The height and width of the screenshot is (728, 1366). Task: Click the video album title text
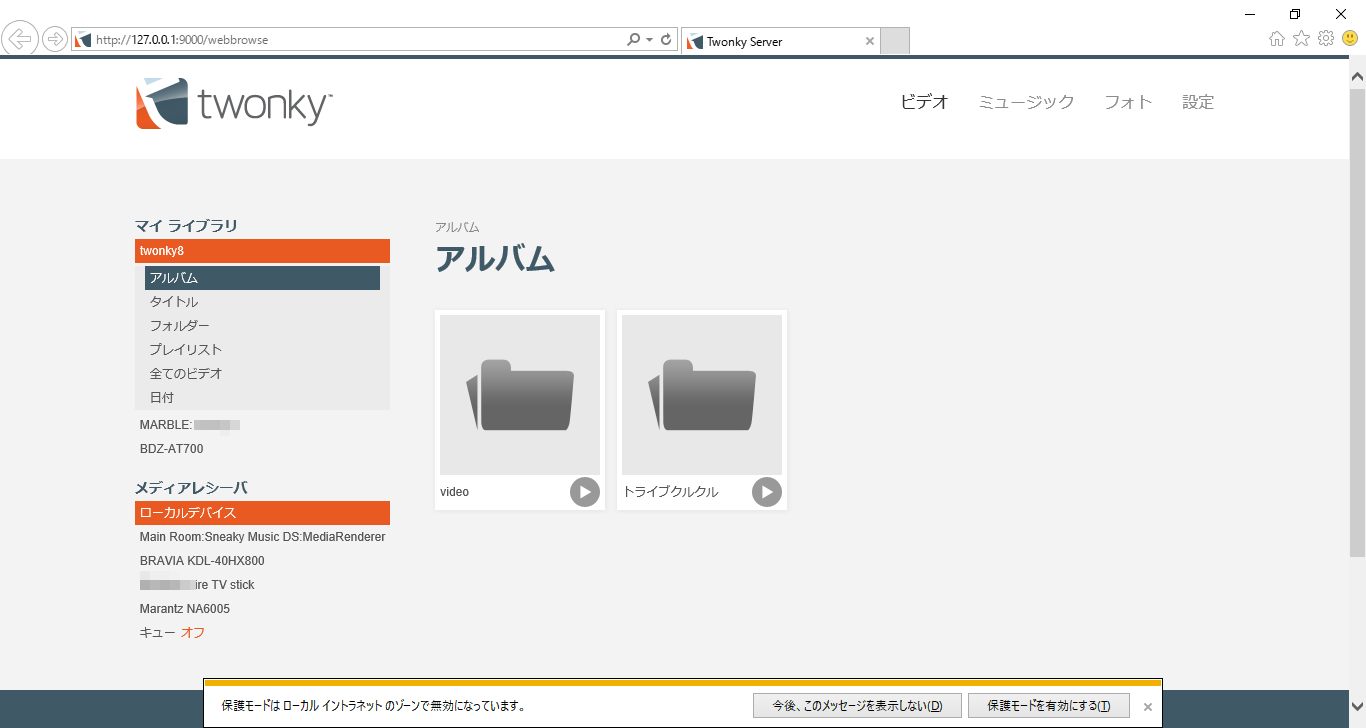pyautogui.click(x=454, y=492)
